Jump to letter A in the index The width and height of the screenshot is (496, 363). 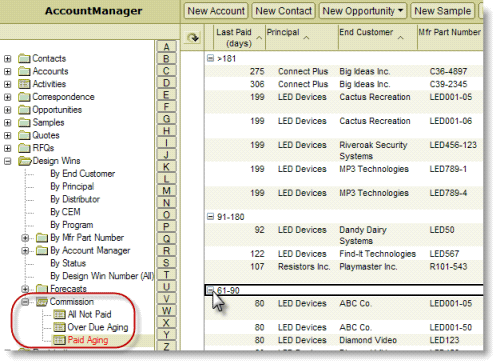point(166,47)
